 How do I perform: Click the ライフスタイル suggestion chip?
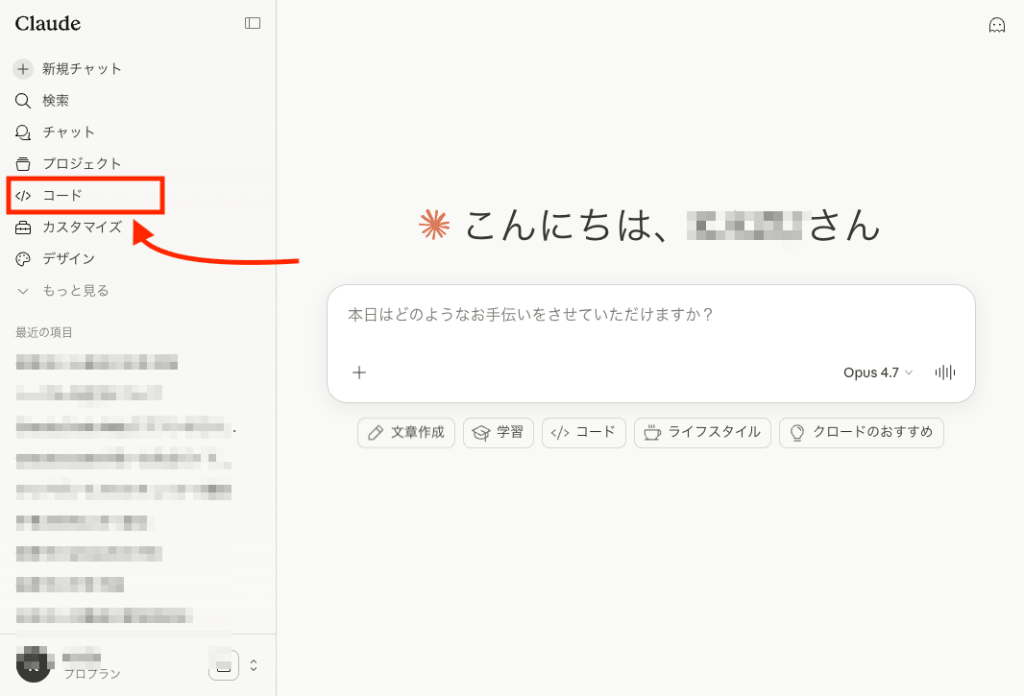tap(702, 432)
